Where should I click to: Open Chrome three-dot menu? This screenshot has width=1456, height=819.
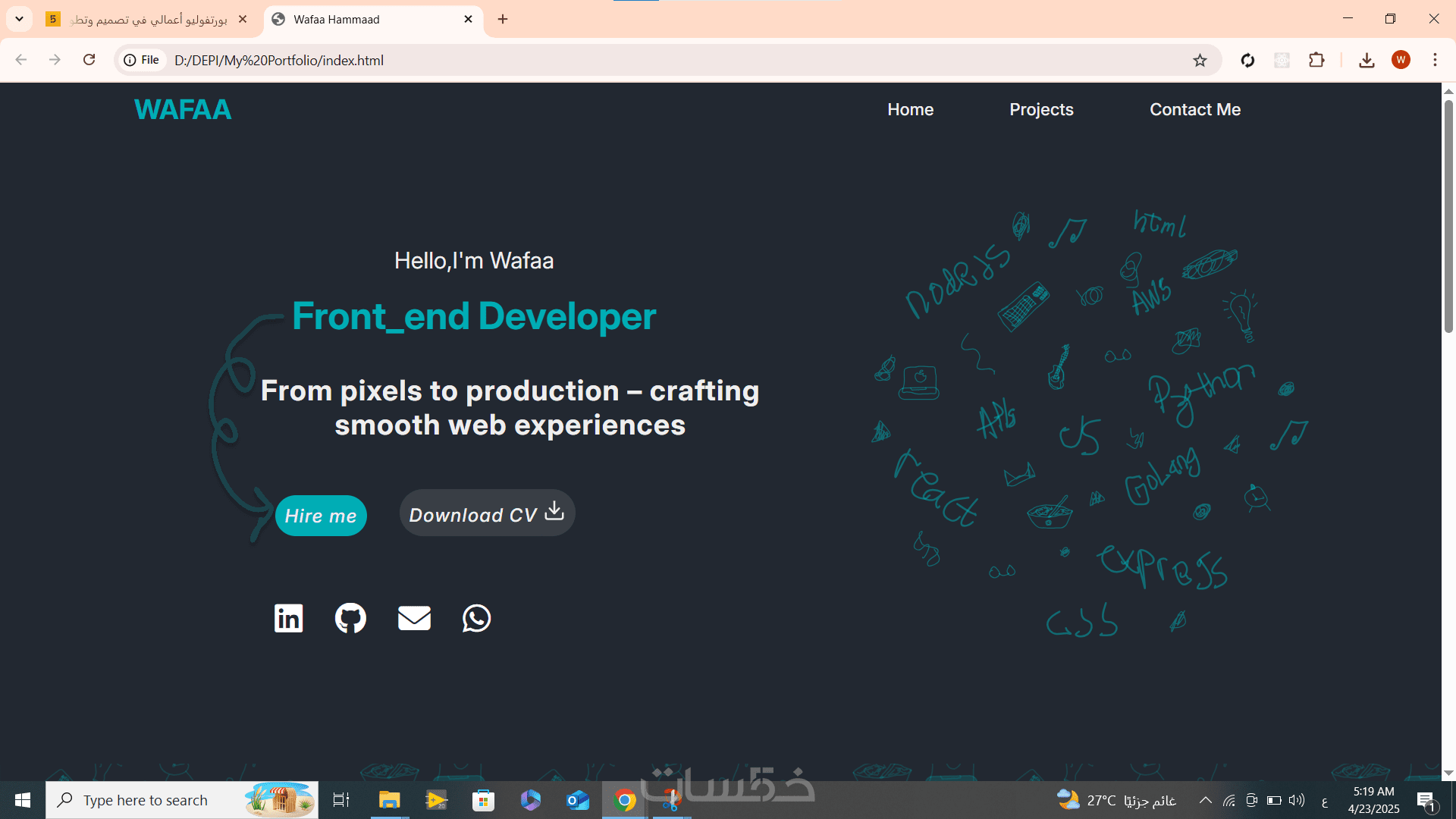point(1435,61)
